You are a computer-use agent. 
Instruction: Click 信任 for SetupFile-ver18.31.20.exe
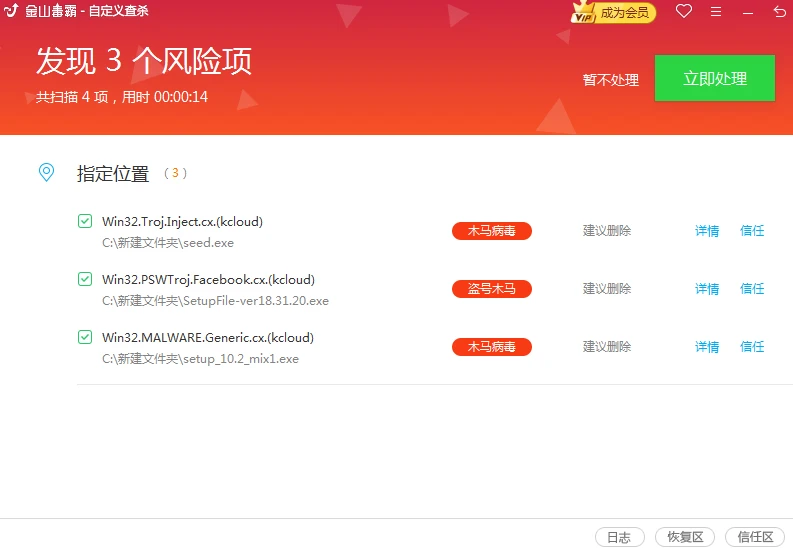click(752, 289)
